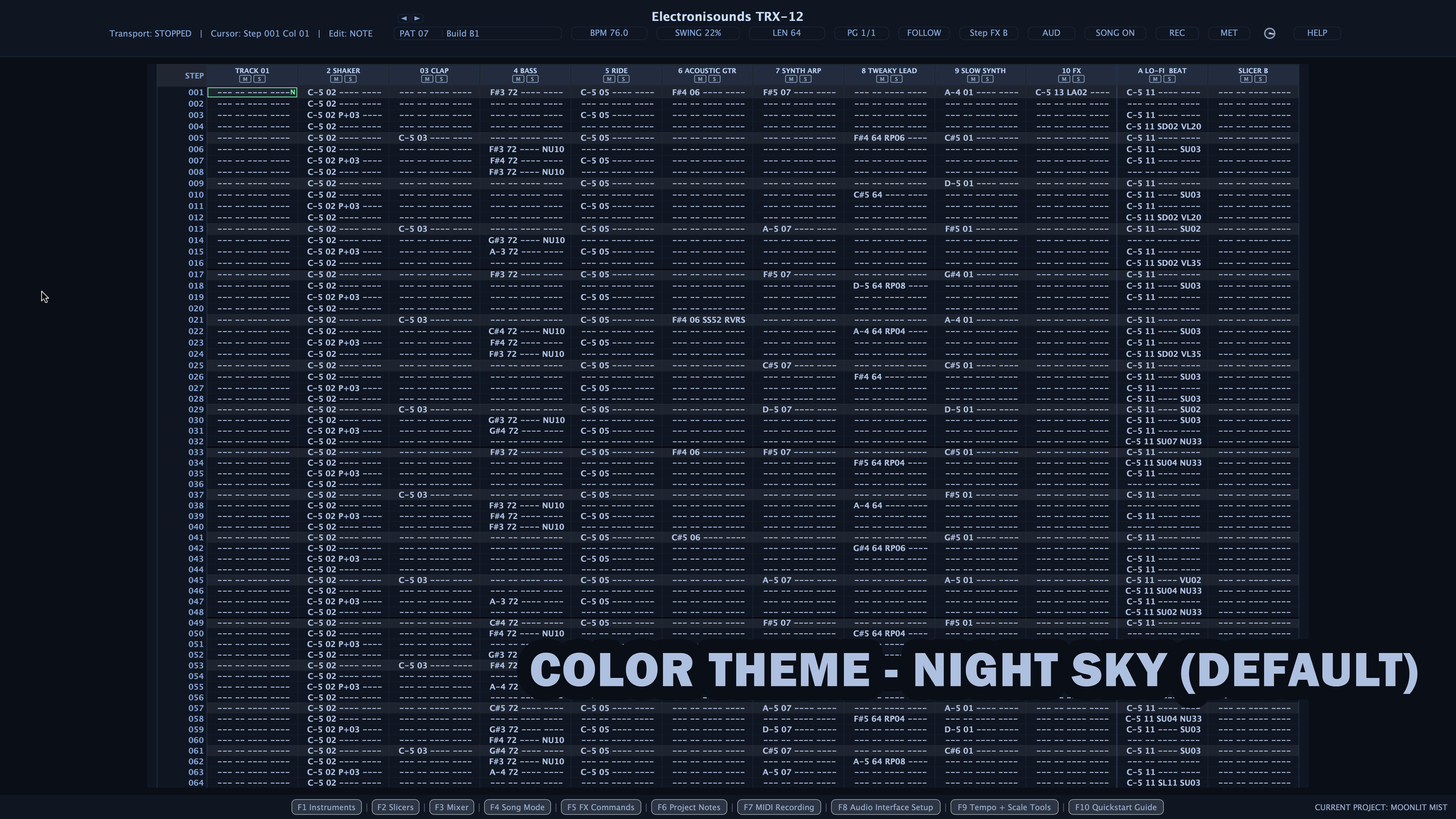Arm recording with the REC button
This screenshot has height=819, width=1456.
1177,33
